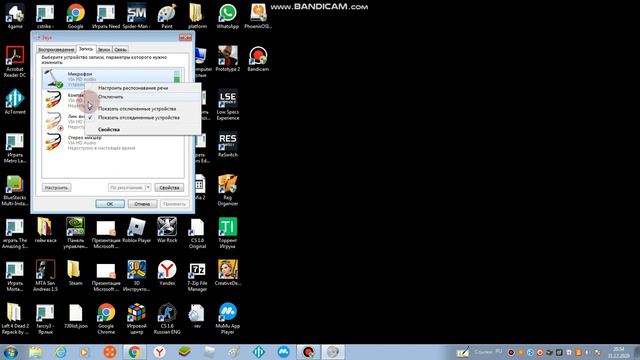Screen dimensions: 640x360
Task: Close the Звук dialog window
Action: click(x=185, y=37)
